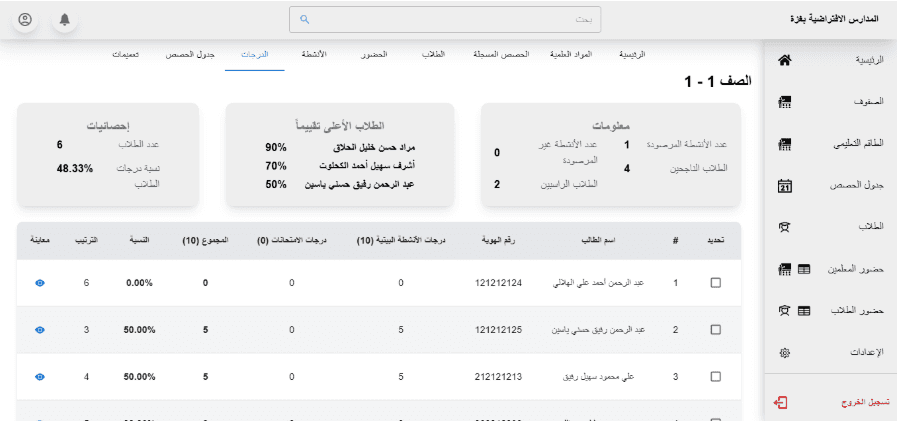Select the active الدرجات tab
The width and height of the screenshot is (900, 421).
click(255, 55)
